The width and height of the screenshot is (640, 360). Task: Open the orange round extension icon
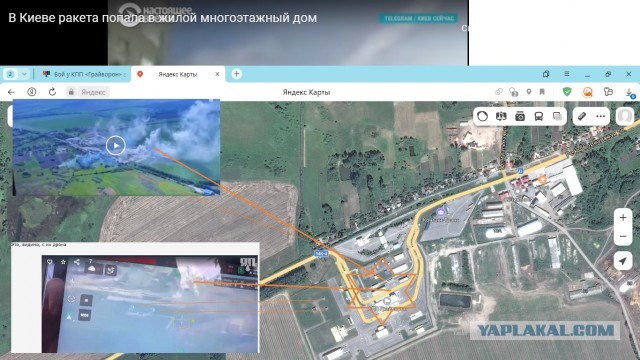point(587,92)
